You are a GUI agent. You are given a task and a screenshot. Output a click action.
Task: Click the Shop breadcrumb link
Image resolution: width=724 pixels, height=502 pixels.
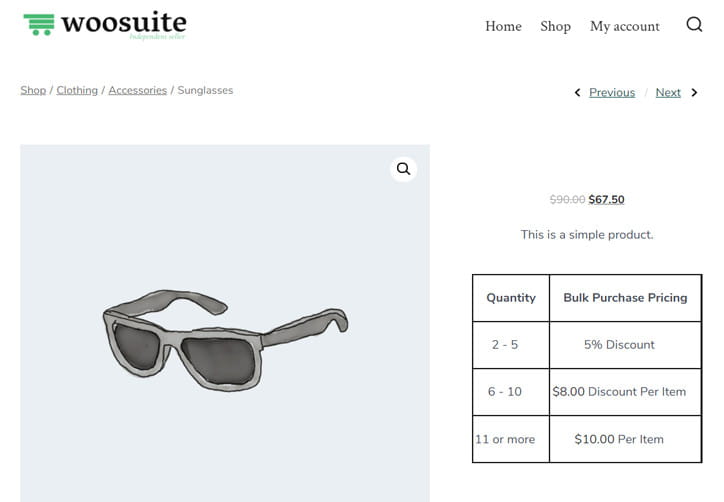(33, 91)
